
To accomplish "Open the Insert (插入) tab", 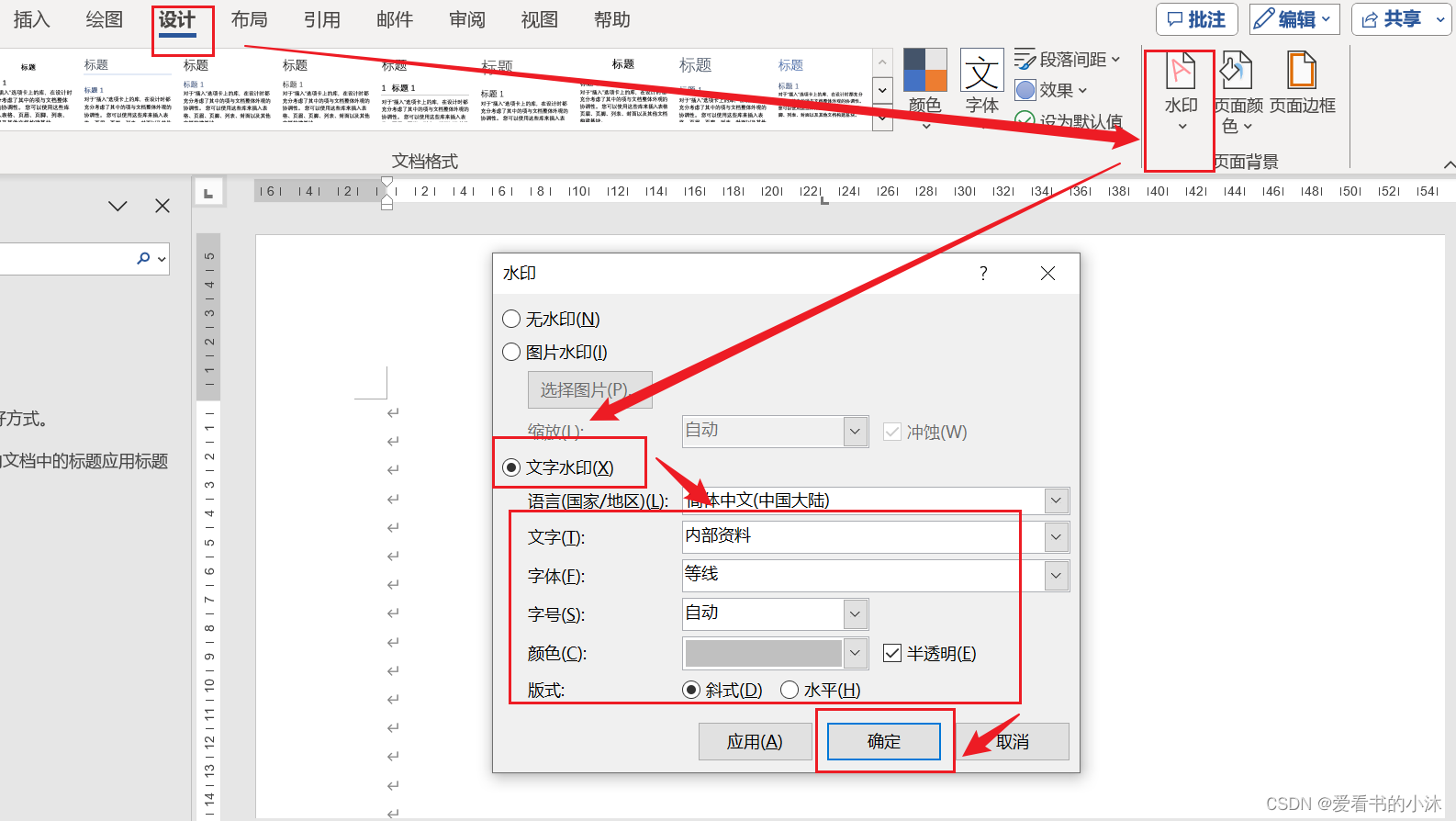I will click(x=32, y=19).
